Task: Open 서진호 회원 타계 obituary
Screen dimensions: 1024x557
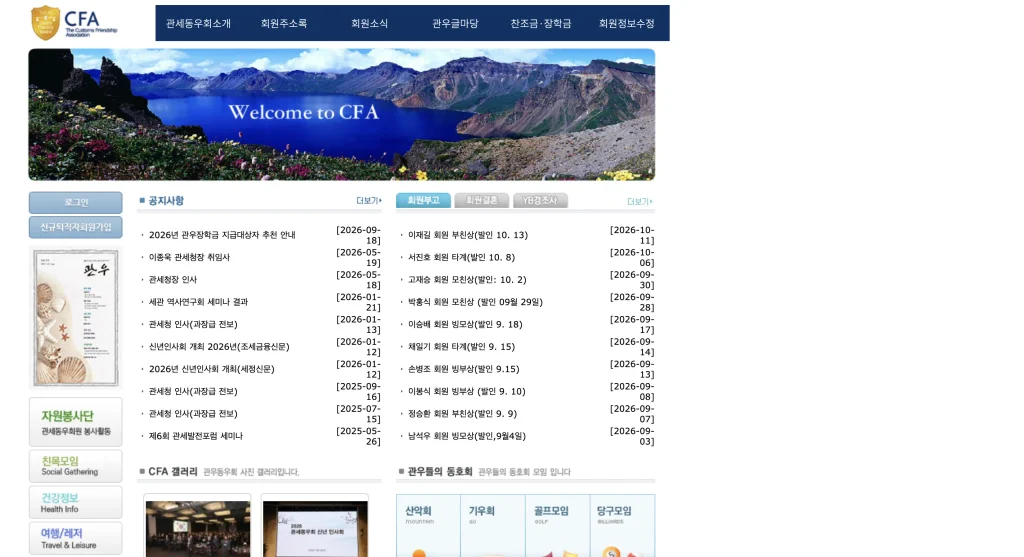Action: tap(461, 257)
